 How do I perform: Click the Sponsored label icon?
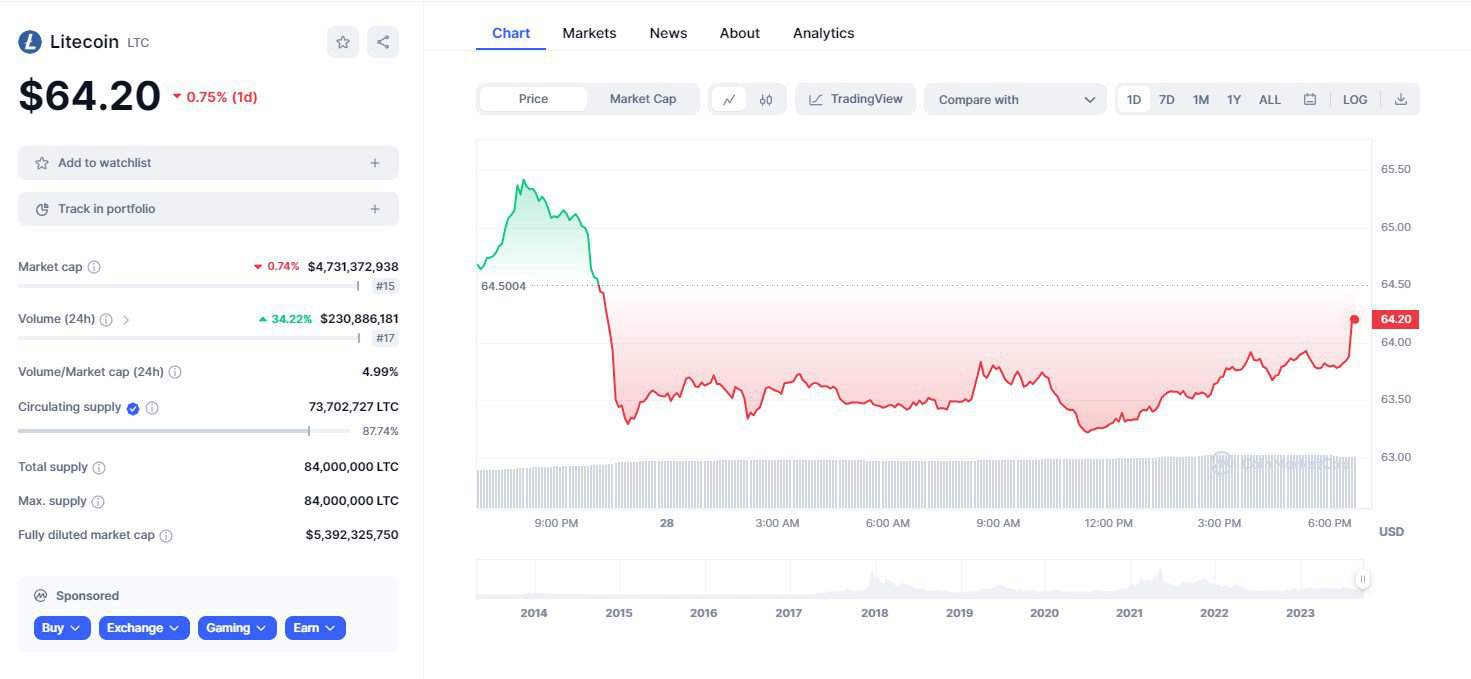pyautogui.click(x=41, y=596)
